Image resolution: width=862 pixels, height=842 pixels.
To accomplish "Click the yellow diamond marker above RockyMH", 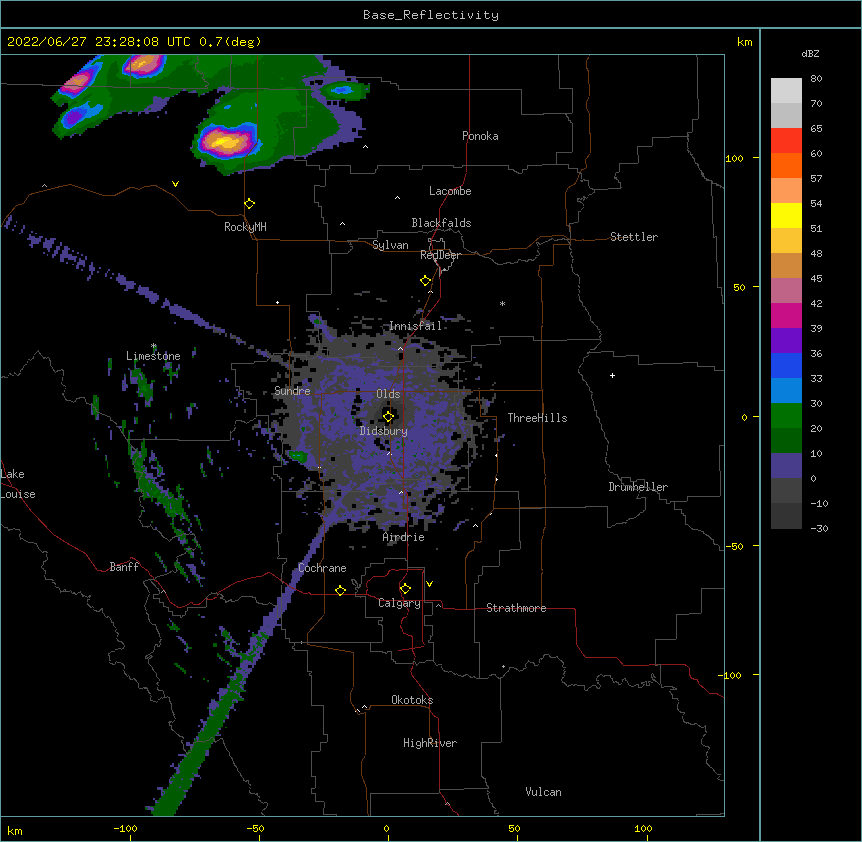I will [249, 203].
